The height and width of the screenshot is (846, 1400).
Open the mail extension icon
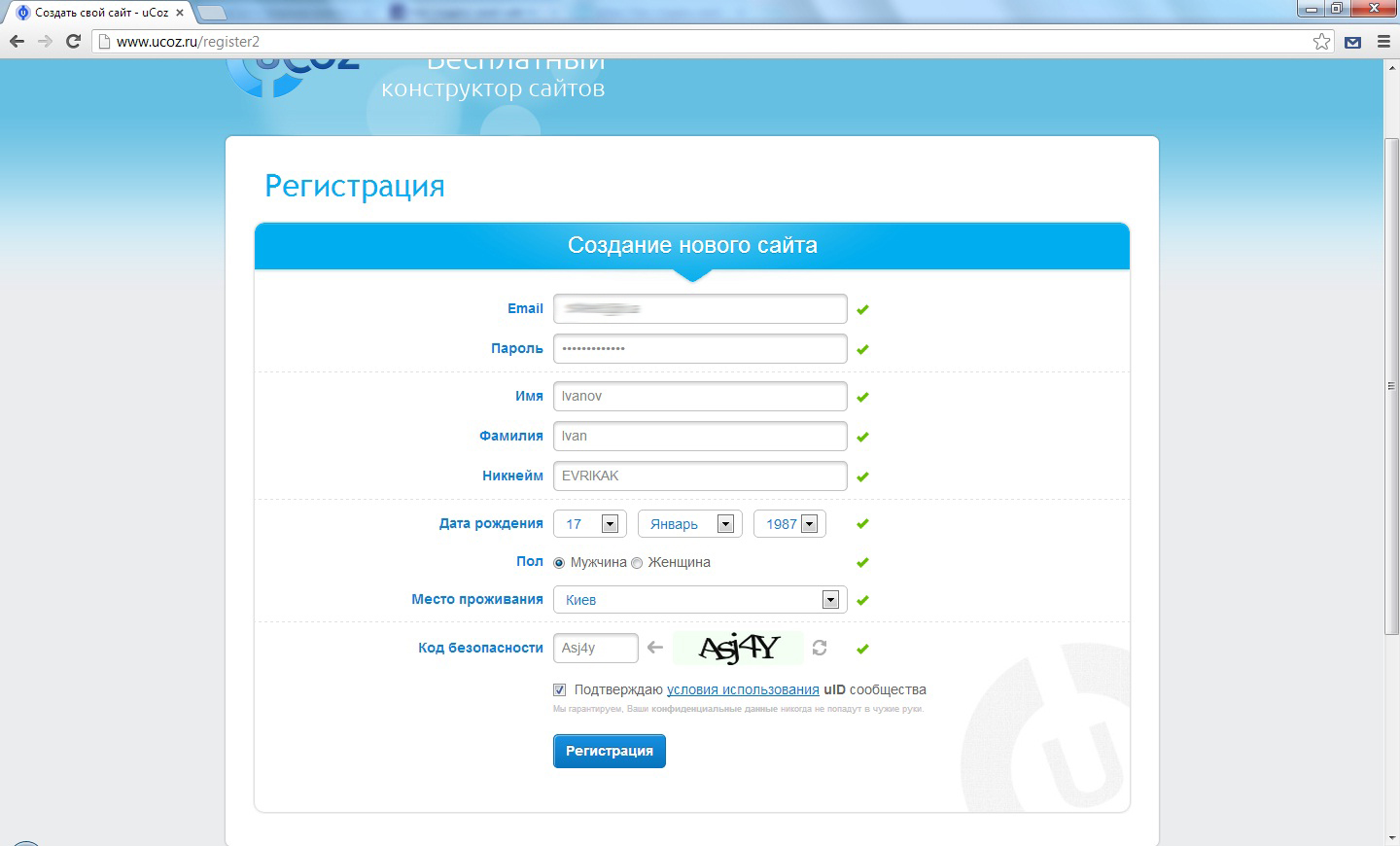coord(1352,42)
